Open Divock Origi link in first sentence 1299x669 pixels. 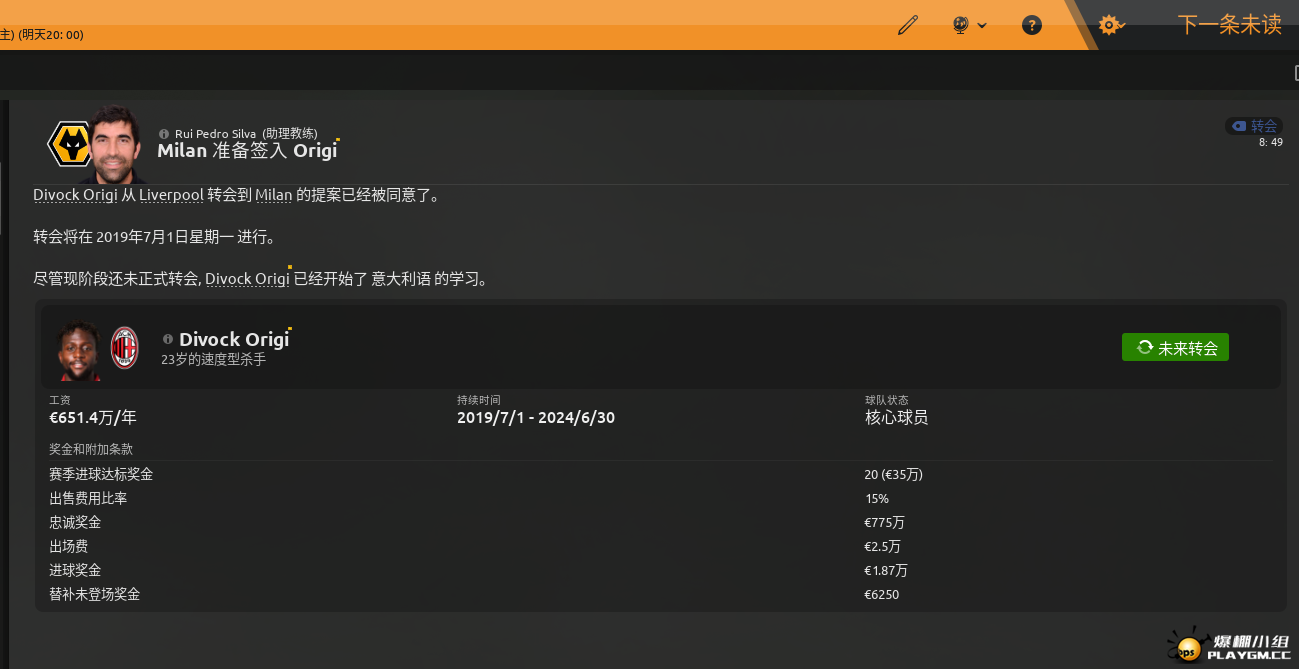tap(75, 195)
